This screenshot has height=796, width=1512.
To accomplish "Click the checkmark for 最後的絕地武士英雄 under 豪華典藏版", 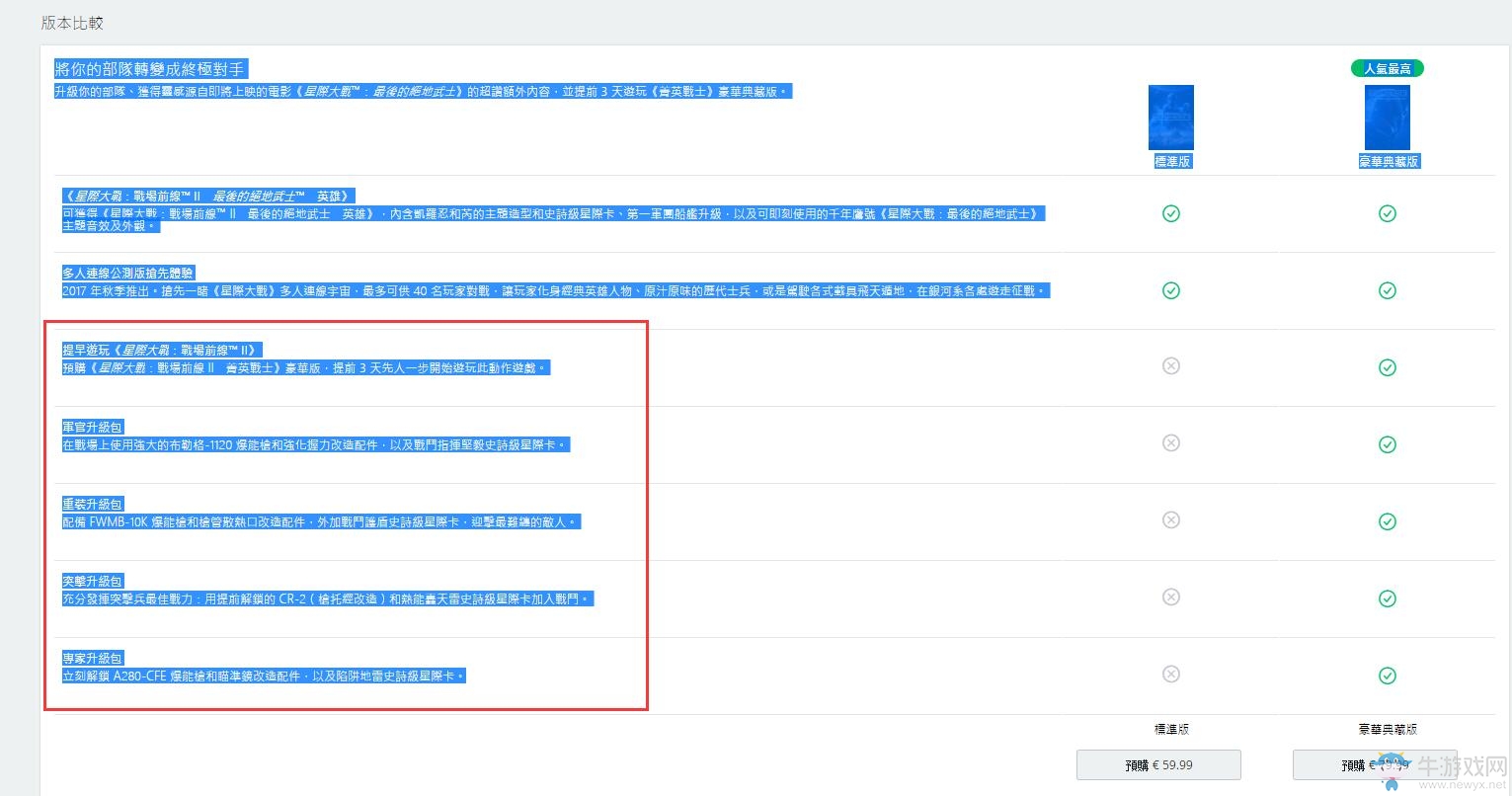I will [1387, 213].
